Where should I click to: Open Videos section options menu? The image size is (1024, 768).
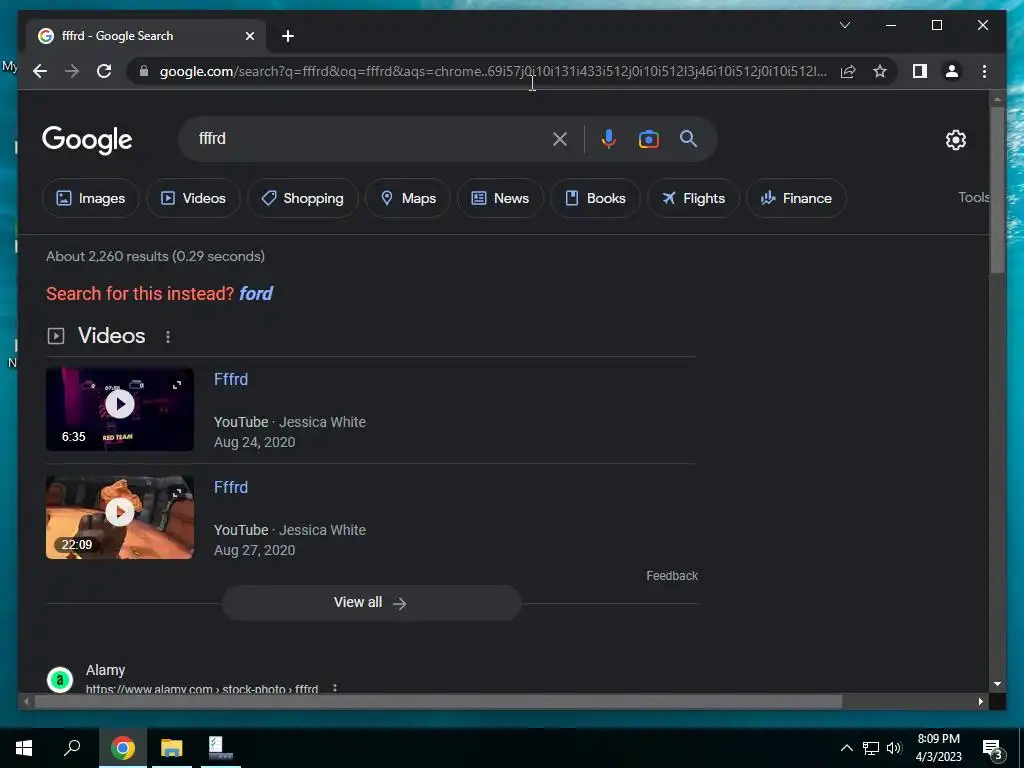168,337
